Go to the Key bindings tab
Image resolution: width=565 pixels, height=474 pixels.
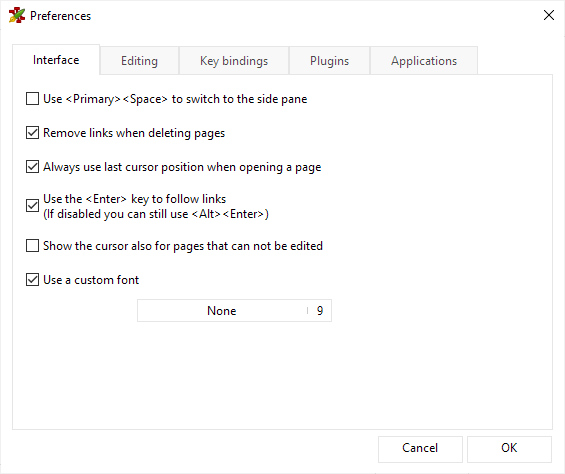234,61
